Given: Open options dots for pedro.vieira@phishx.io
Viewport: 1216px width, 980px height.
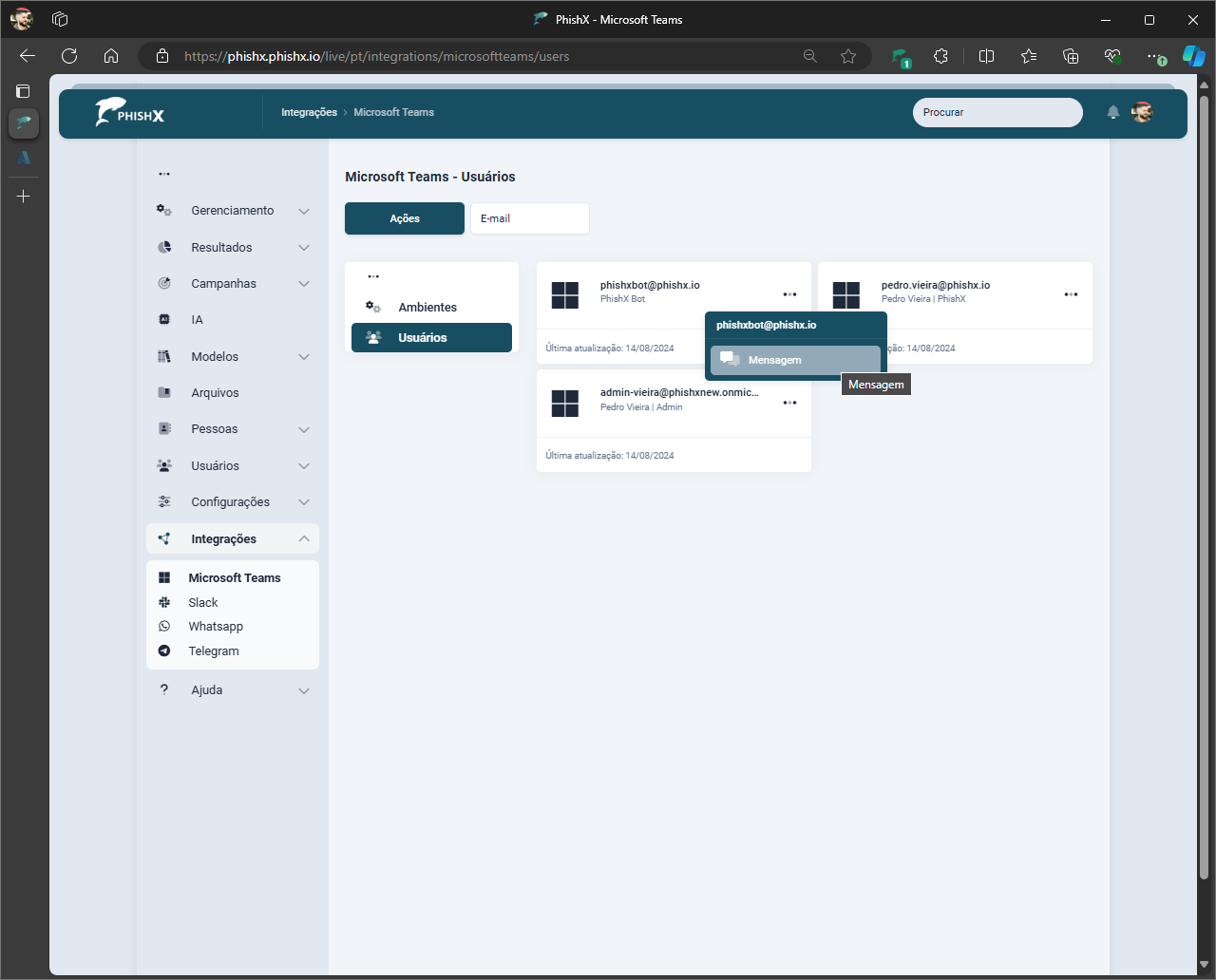Looking at the screenshot, I should pyautogui.click(x=1071, y=294).
